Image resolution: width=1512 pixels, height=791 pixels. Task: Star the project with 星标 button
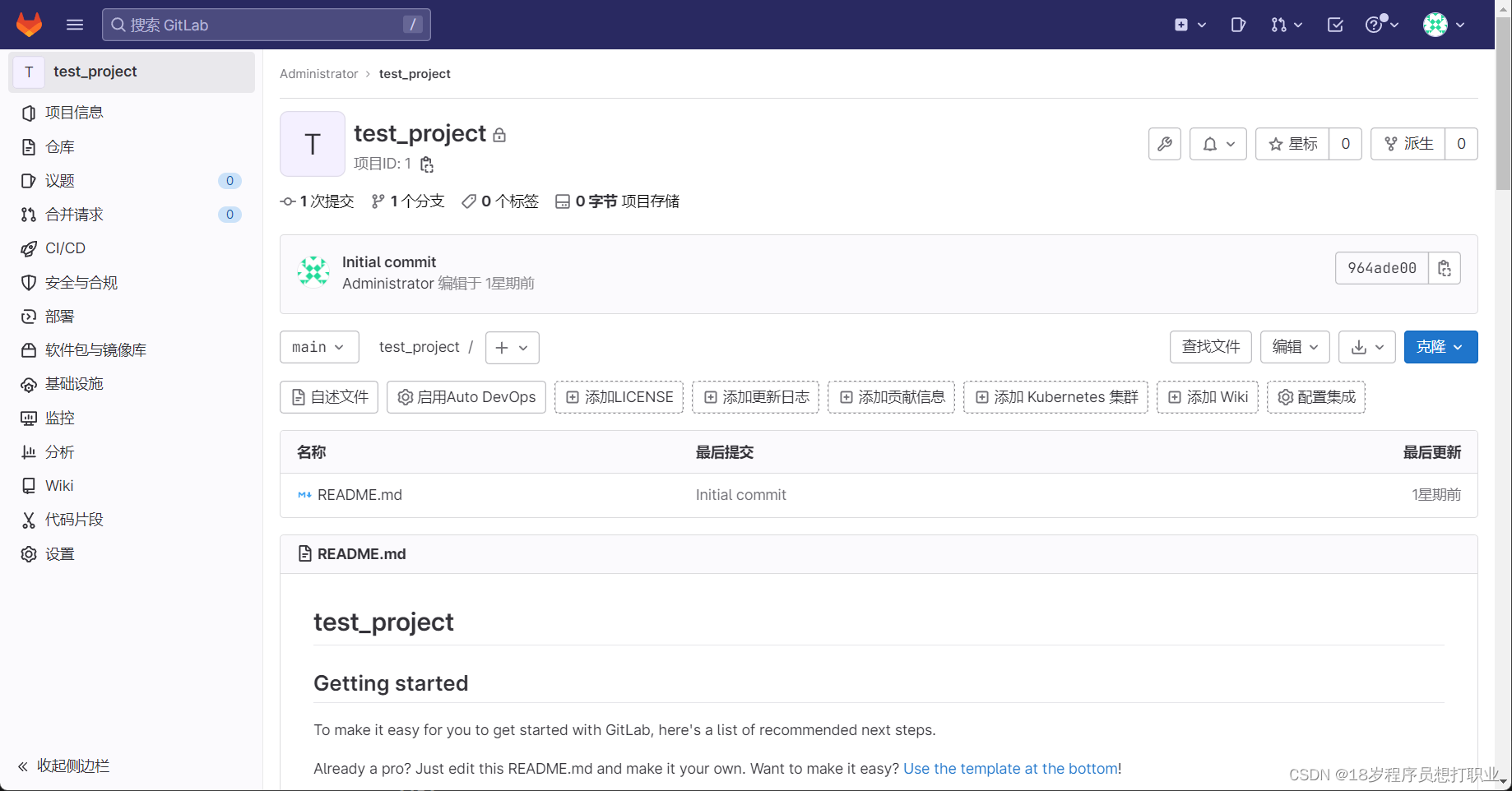coord(1292,144)
